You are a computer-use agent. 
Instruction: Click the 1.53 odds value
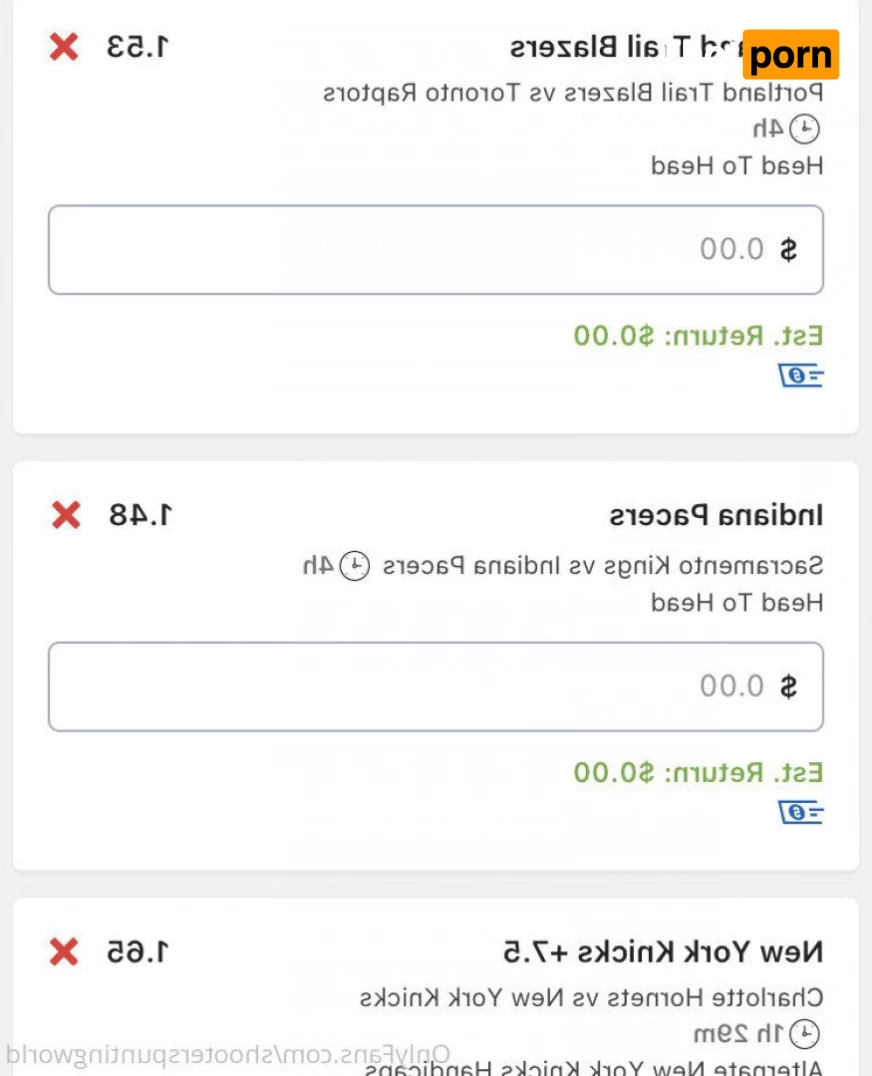click(x=139, y=47)
